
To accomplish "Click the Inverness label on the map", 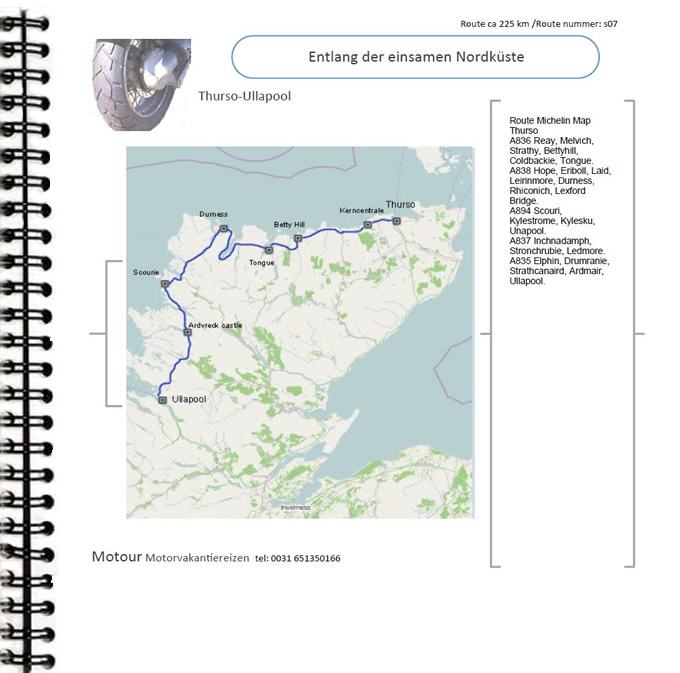I will click(x=295, y=508).
